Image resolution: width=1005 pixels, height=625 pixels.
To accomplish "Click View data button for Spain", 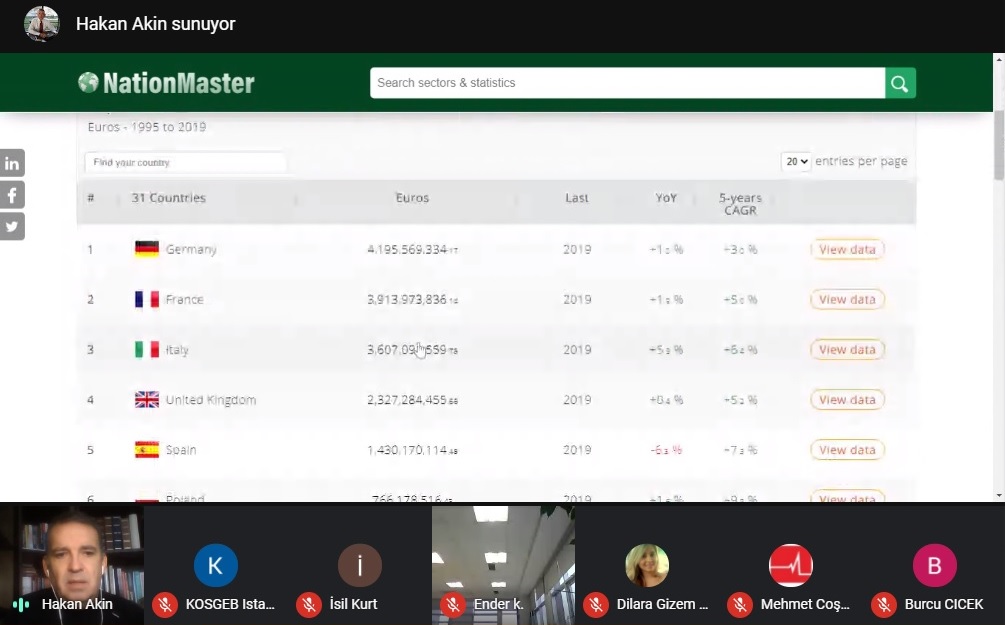I will click(x=847, y=450).
